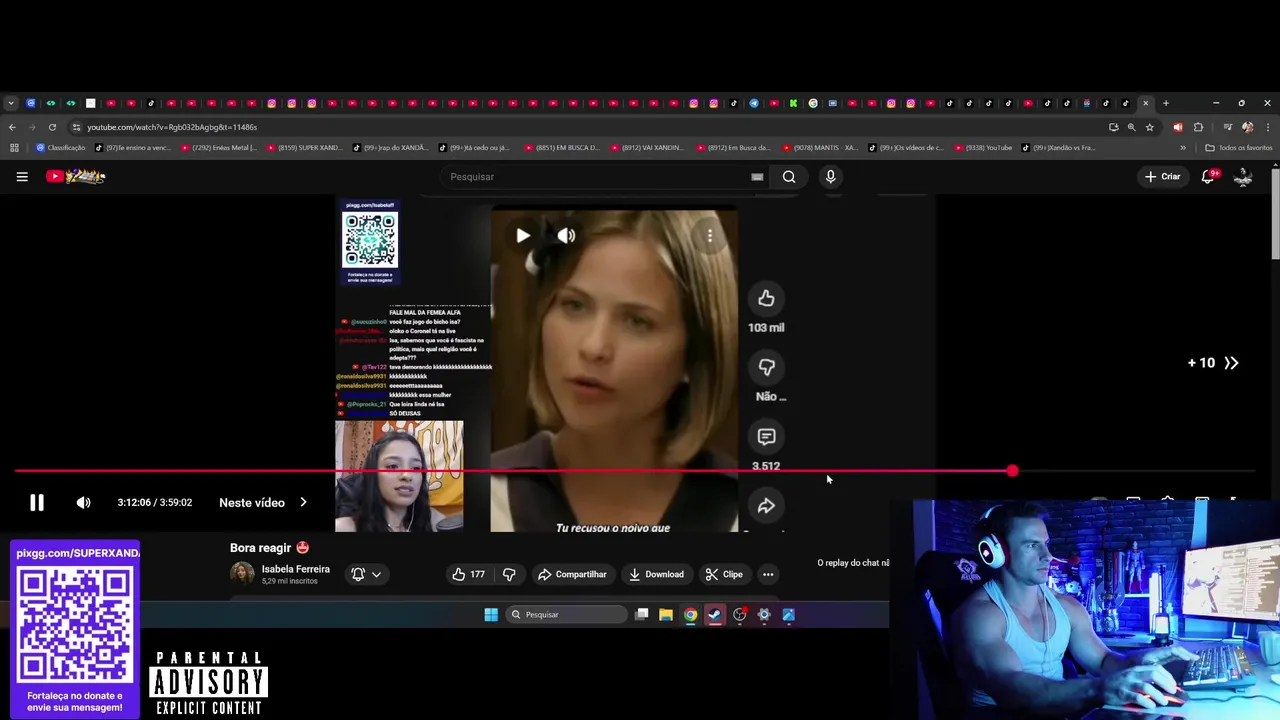Open Task View on the taskbar
This screenshot has height=720, width=1280.
coord(642,615)
